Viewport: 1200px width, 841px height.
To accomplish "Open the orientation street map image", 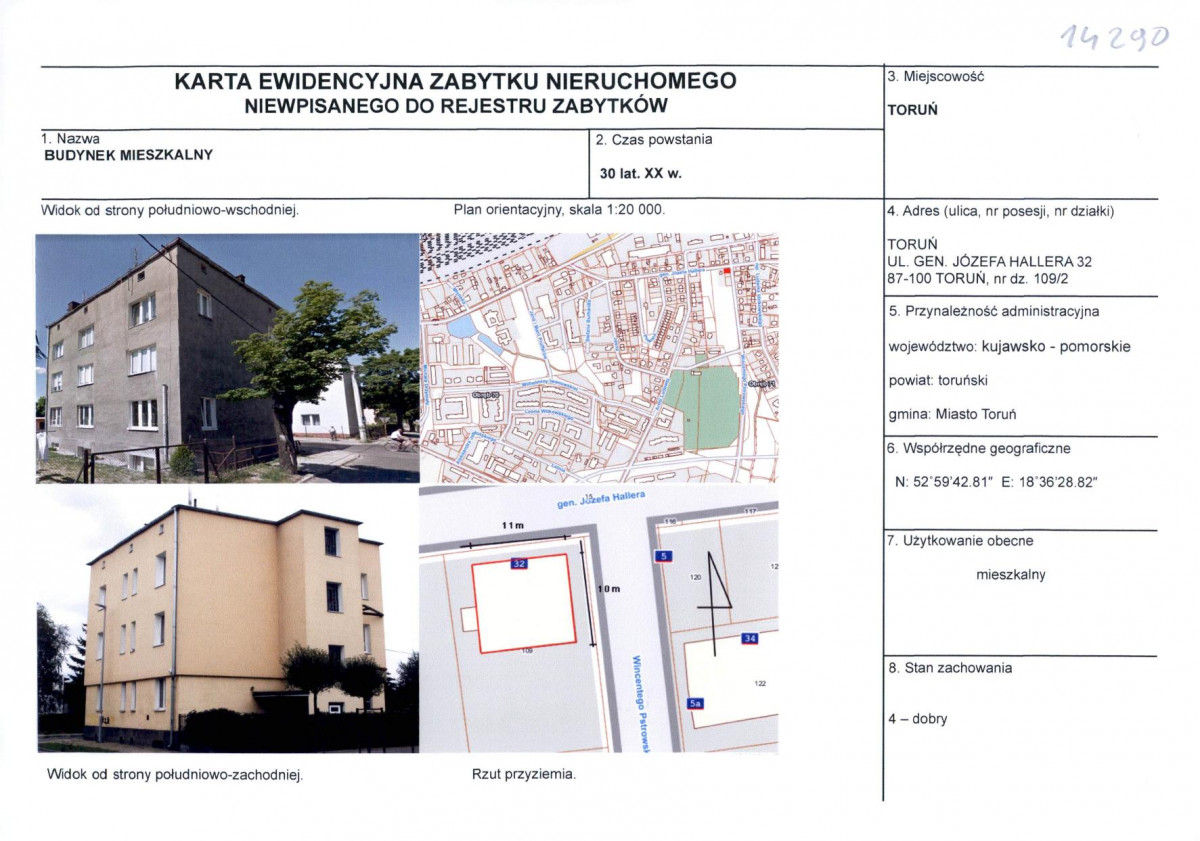I will click(x=599, y=358).
